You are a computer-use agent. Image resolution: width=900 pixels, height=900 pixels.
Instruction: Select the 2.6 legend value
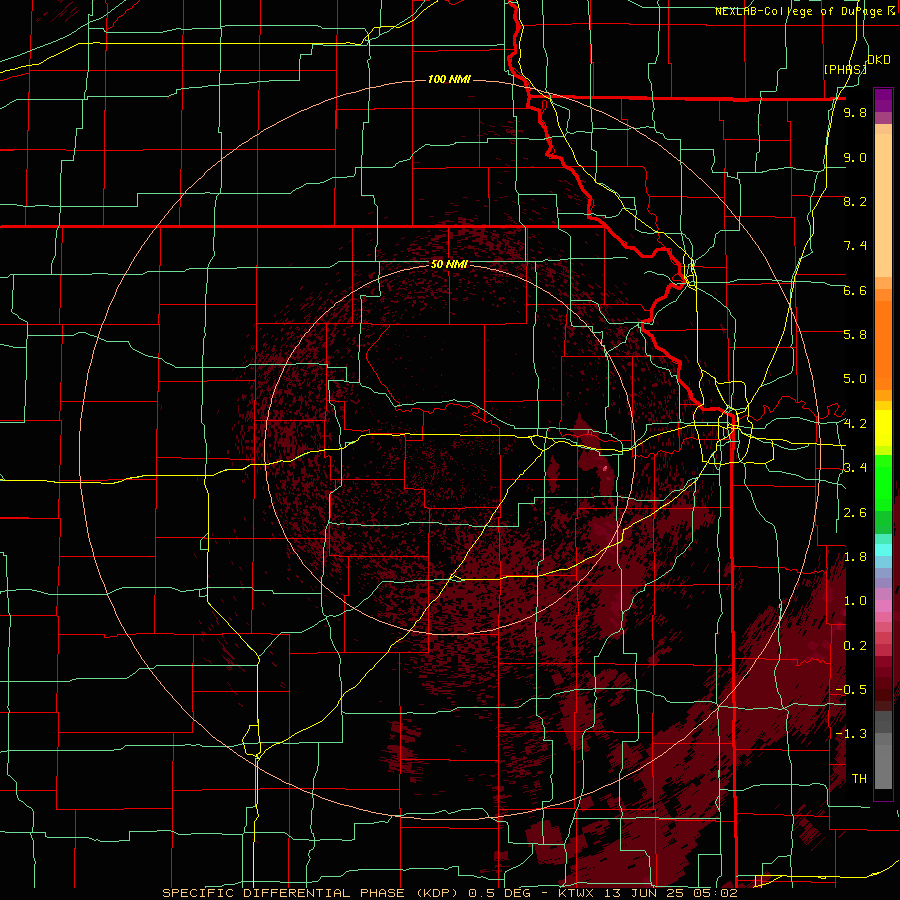click(x=855, y=513)
